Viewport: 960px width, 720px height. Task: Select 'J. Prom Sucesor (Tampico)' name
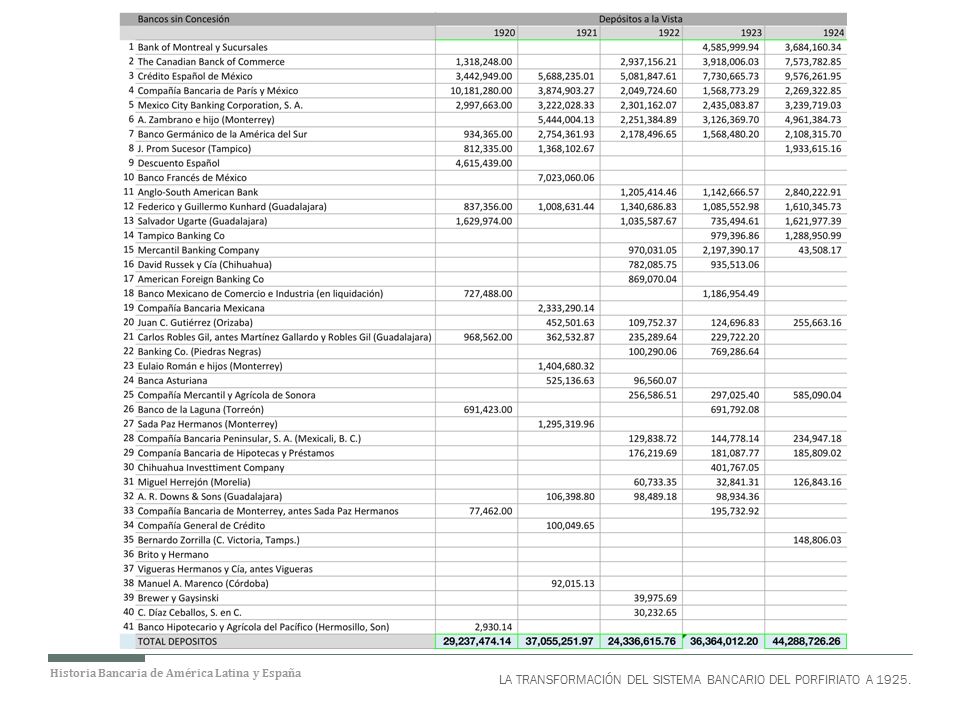coord(194,149)
